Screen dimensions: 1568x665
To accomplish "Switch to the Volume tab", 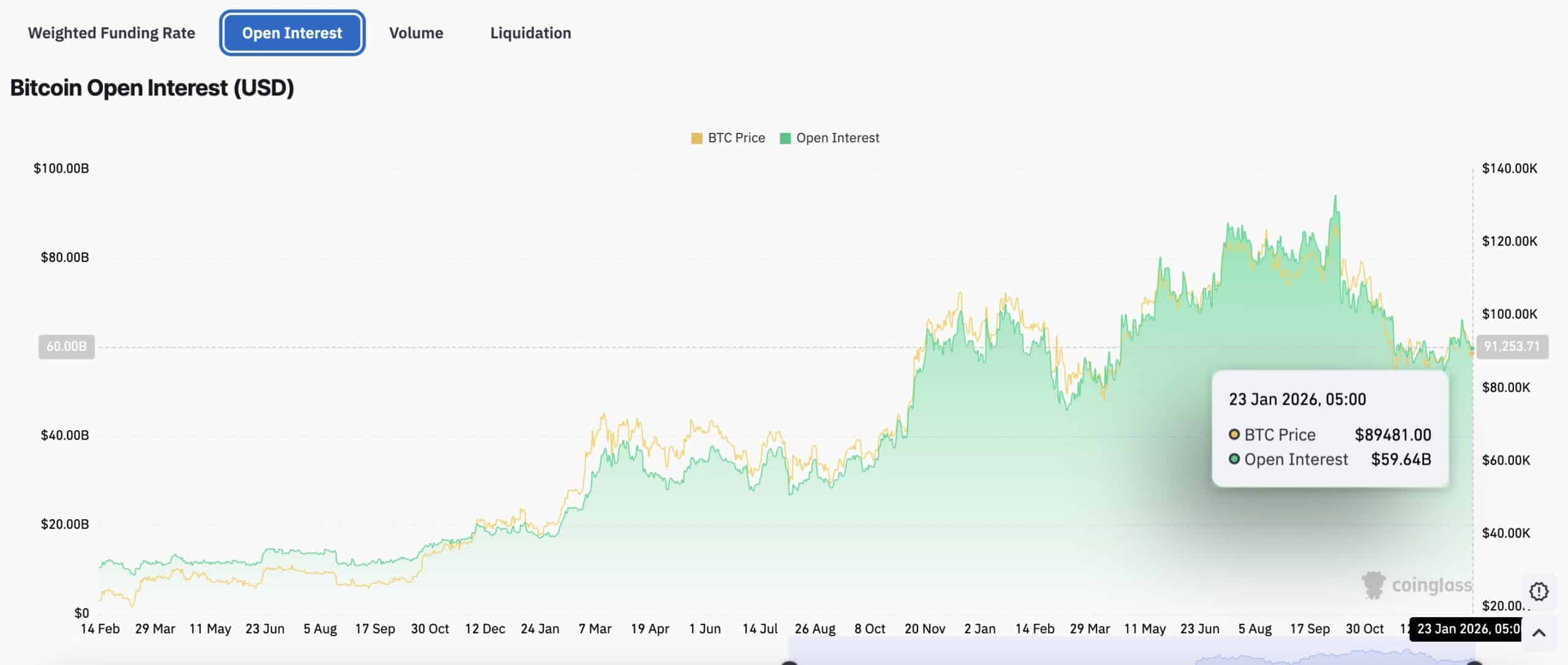I will [416, 33].
